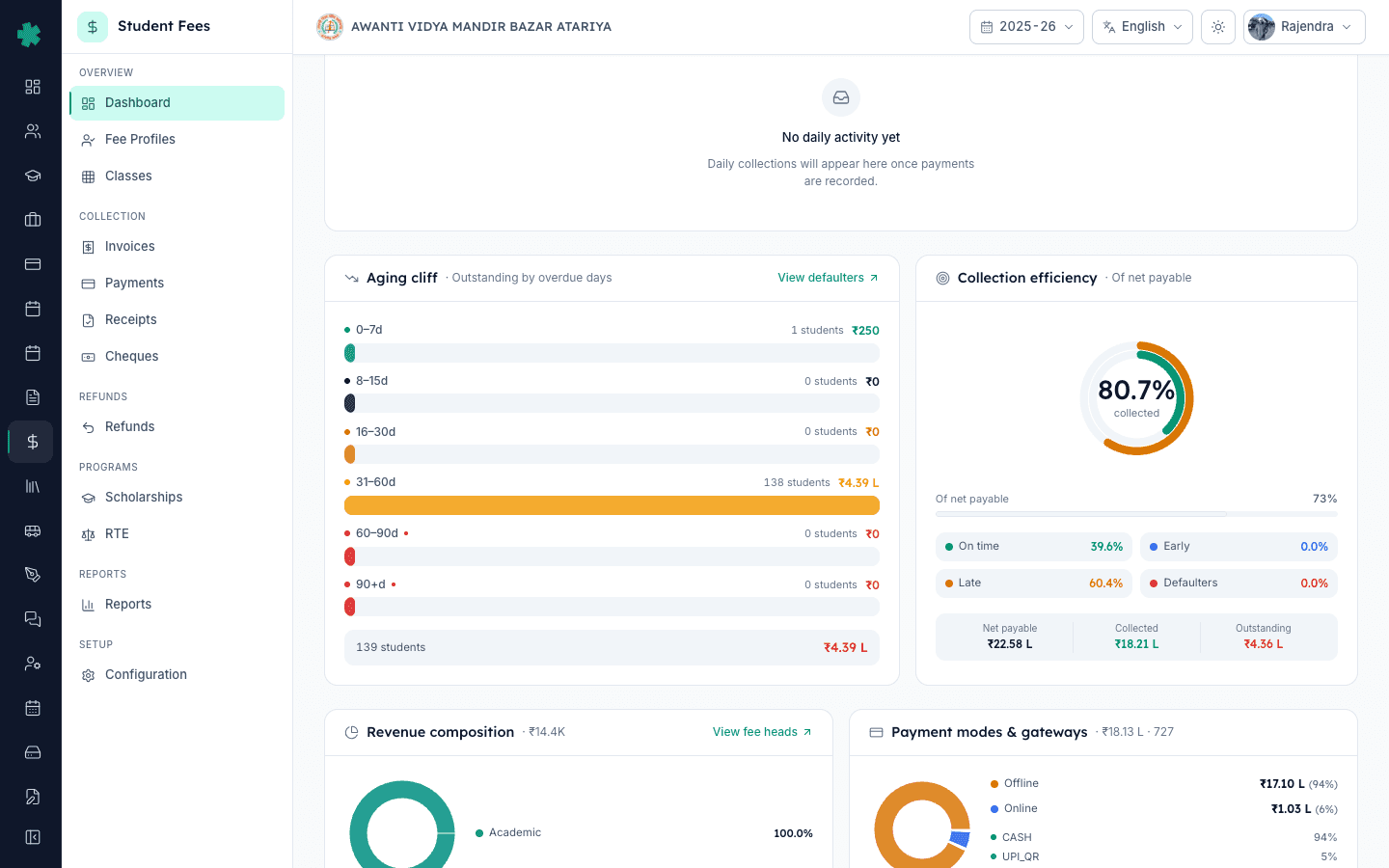
Task: Click the graduation cap icon in left rail
Action: 32,176
